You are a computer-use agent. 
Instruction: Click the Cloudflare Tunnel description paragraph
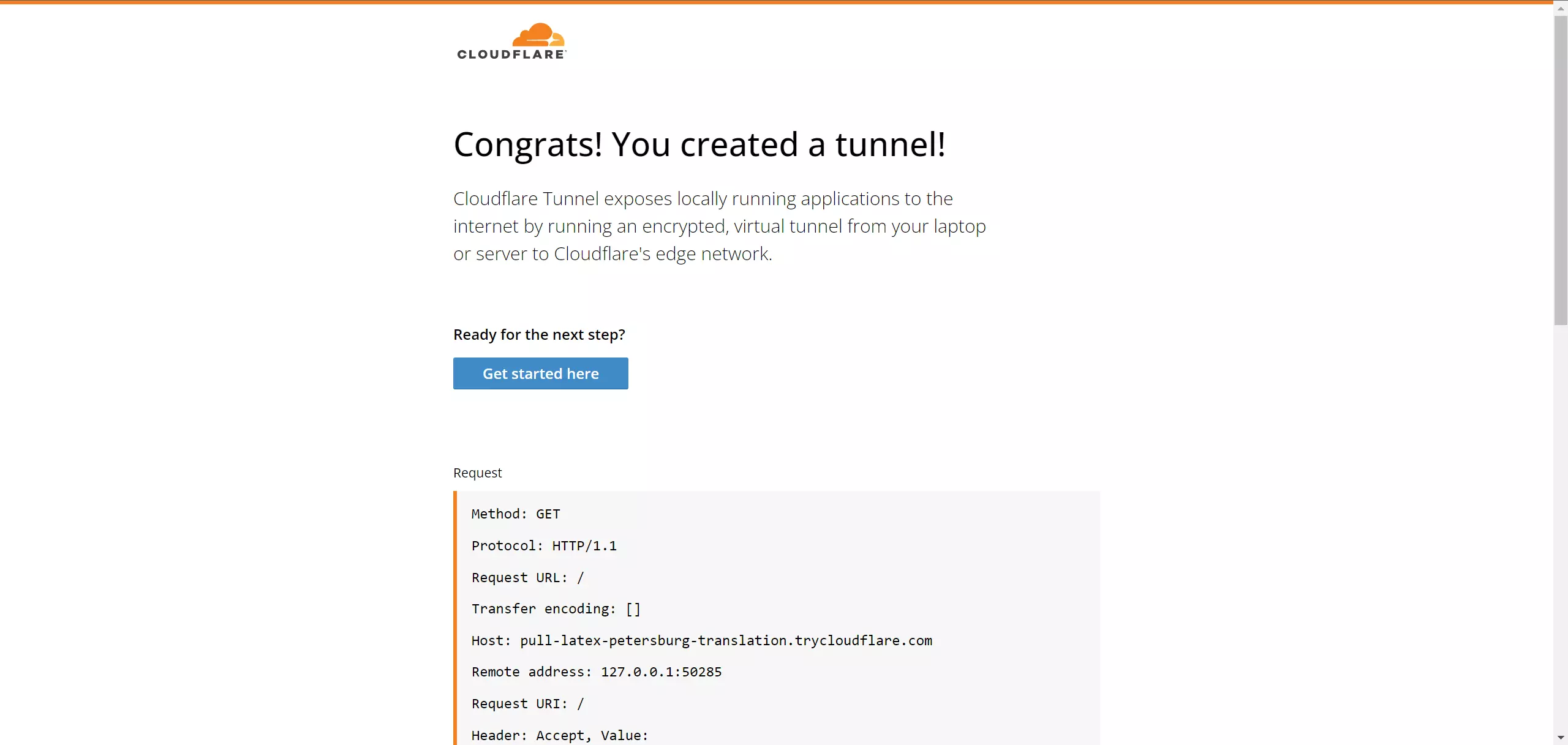pyautogui.click(x=720, y=226)
